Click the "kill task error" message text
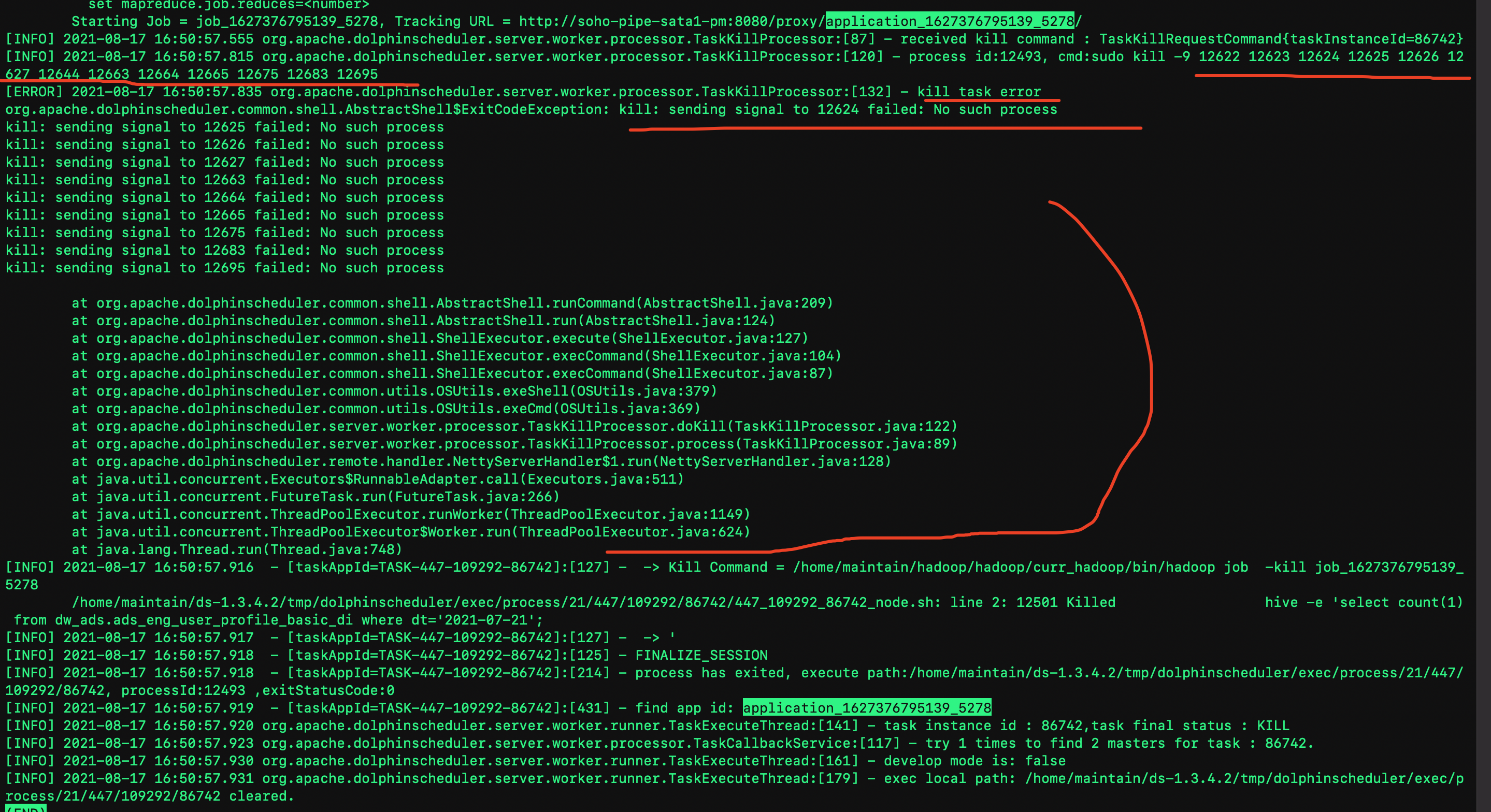Screen dimensions: 1491x812 [x=979, y=92]
